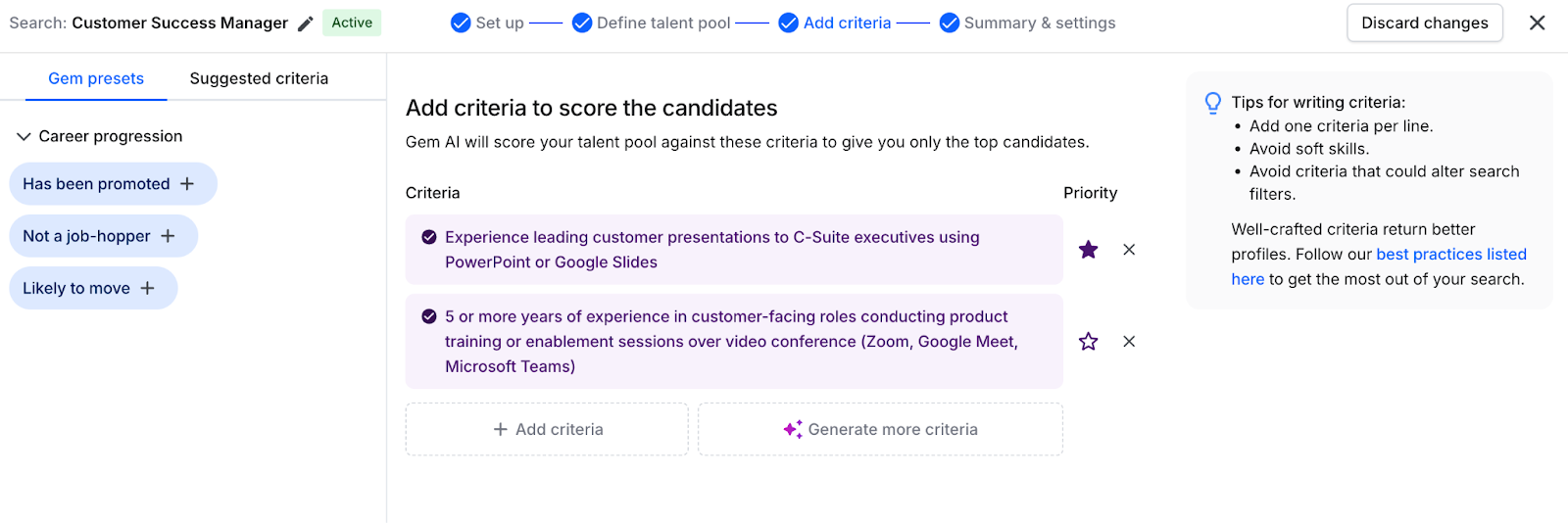1568x523 pixels.
Task: Toggle priority star on C-Suite presentations criterion
Action: coord(1088,250)
